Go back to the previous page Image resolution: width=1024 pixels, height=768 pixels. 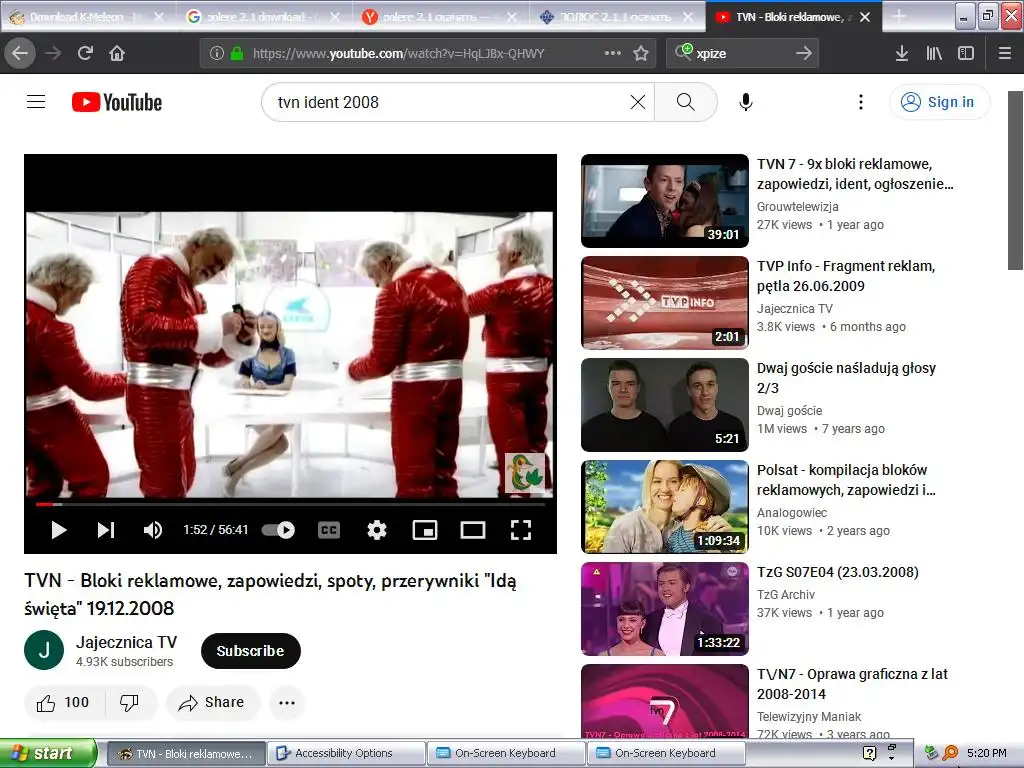click(20, 53)
